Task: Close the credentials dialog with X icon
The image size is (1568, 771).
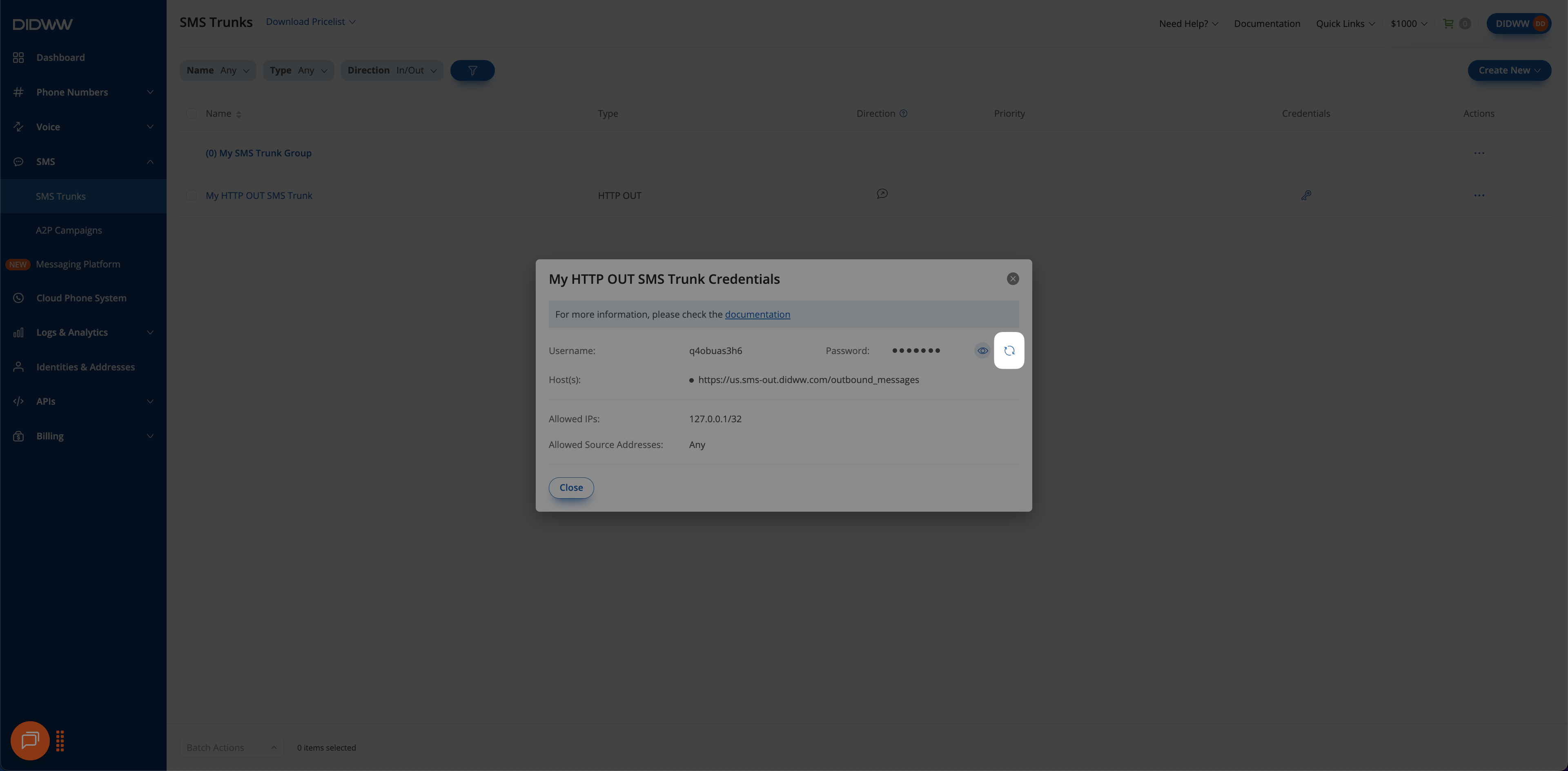Action: point(1012,279)
